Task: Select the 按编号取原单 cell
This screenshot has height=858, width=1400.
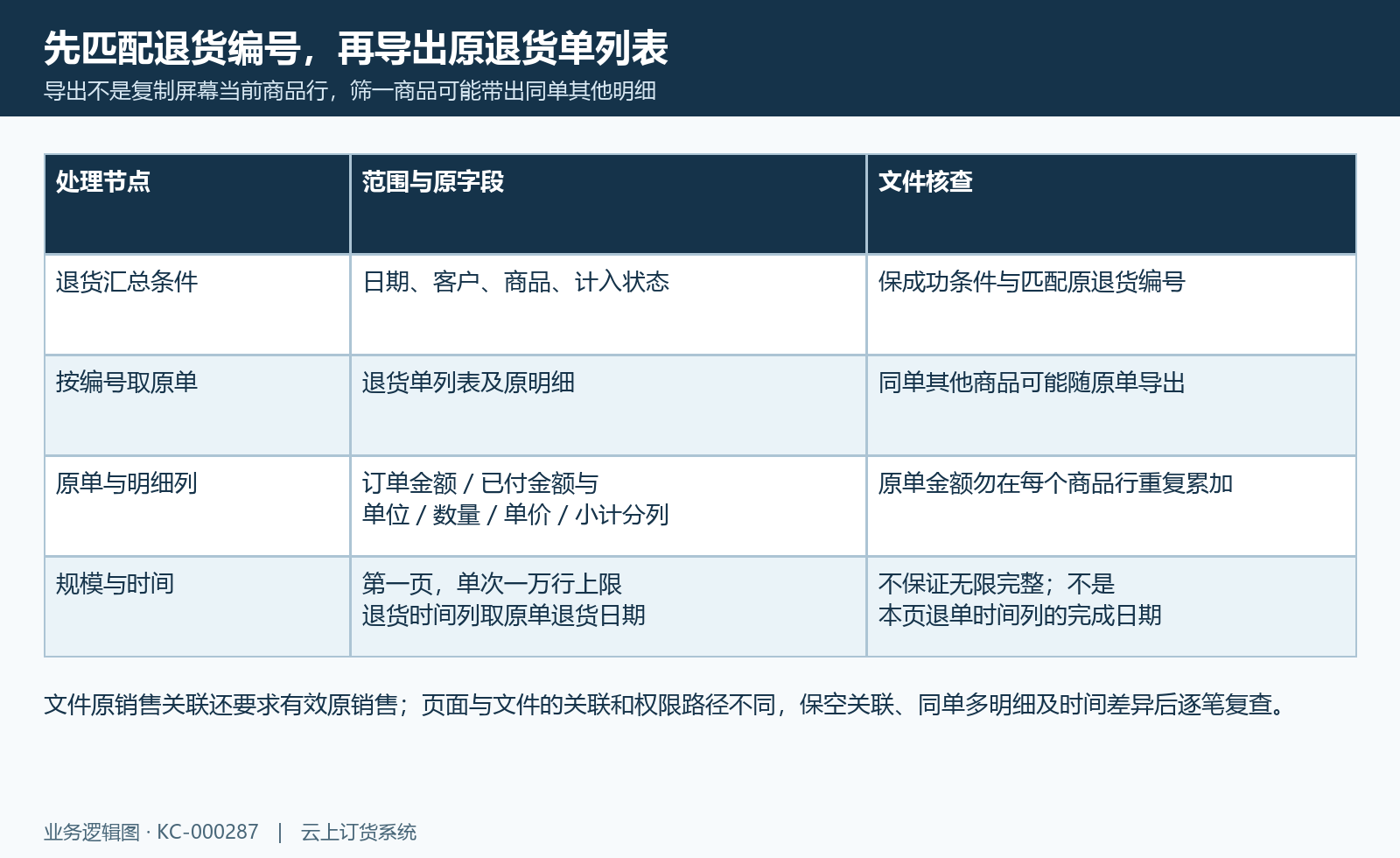Action: [197, 405]
